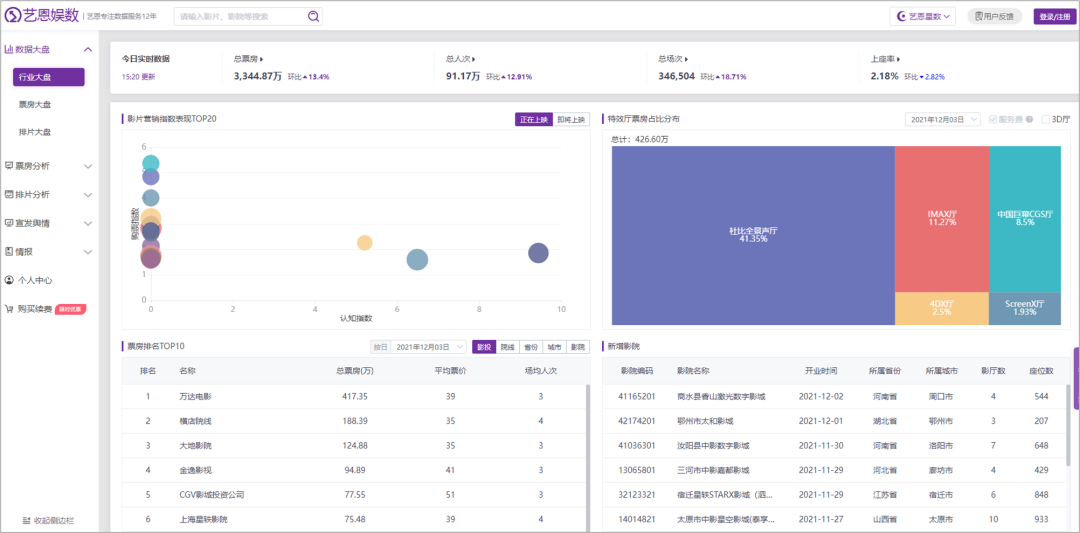
Task: Open the 艺恩星数 dropdown
Action: 923,16
